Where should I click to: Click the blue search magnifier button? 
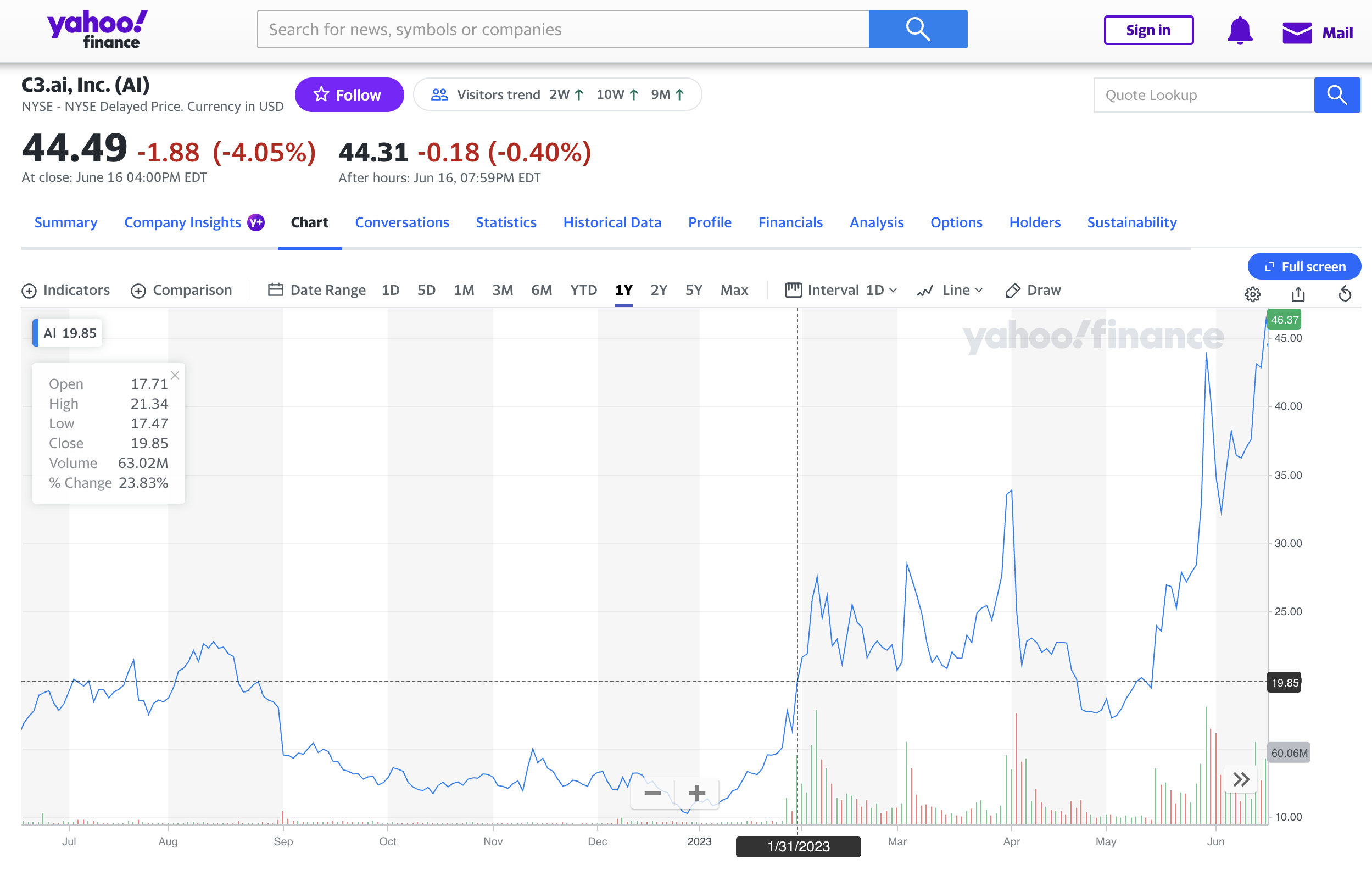[917, 29]
